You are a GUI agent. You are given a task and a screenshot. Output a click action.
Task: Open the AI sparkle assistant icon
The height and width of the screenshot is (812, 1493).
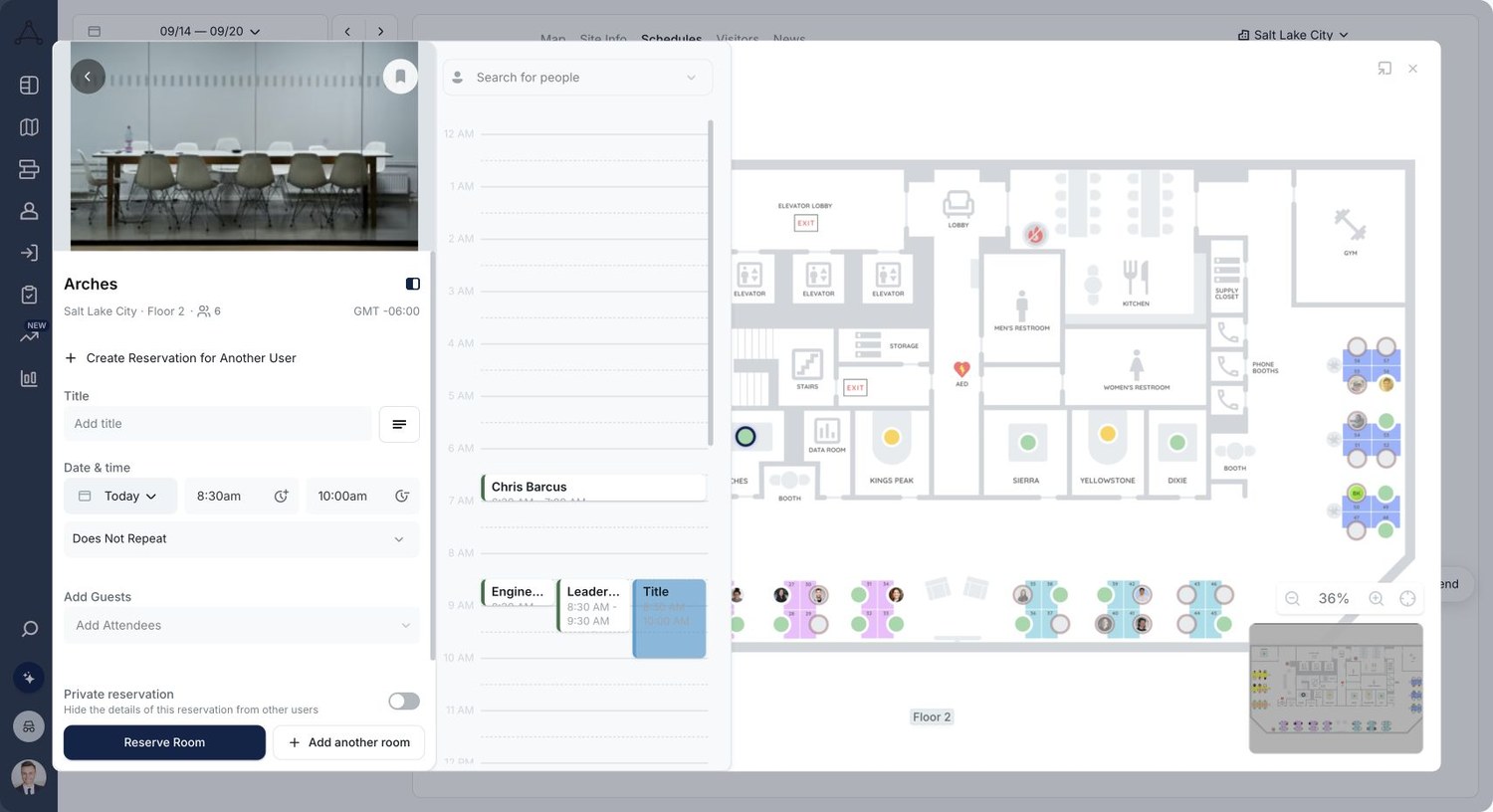[28, 678]
